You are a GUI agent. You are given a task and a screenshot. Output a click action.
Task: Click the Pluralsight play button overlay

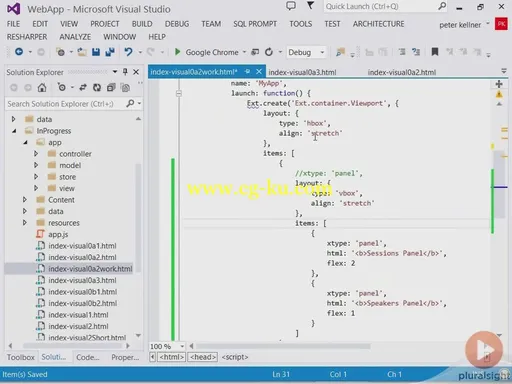coord(484,350)
